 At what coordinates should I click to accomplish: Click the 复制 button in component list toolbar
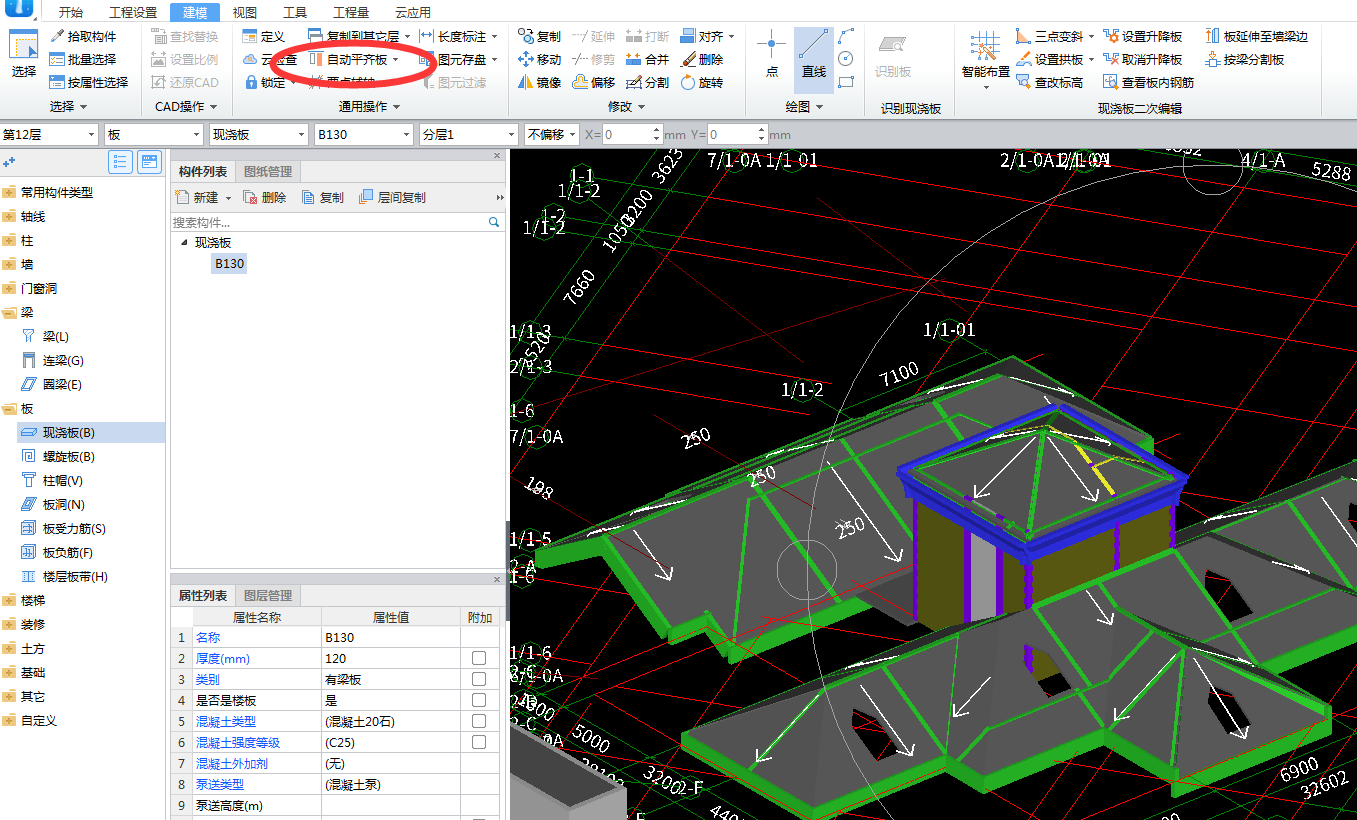(323, 198)
